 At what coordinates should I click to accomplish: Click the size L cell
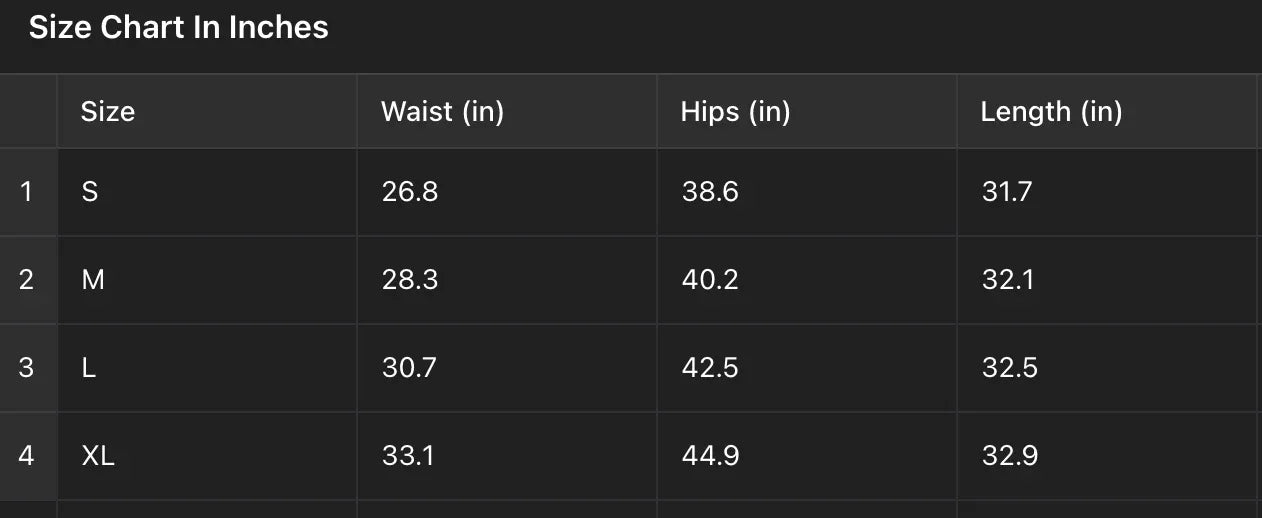(89, 367)
